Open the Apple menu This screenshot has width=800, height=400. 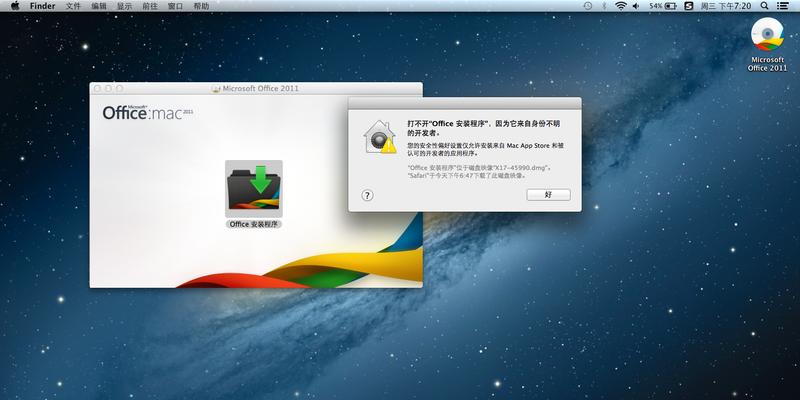click(x=15, y=6)
